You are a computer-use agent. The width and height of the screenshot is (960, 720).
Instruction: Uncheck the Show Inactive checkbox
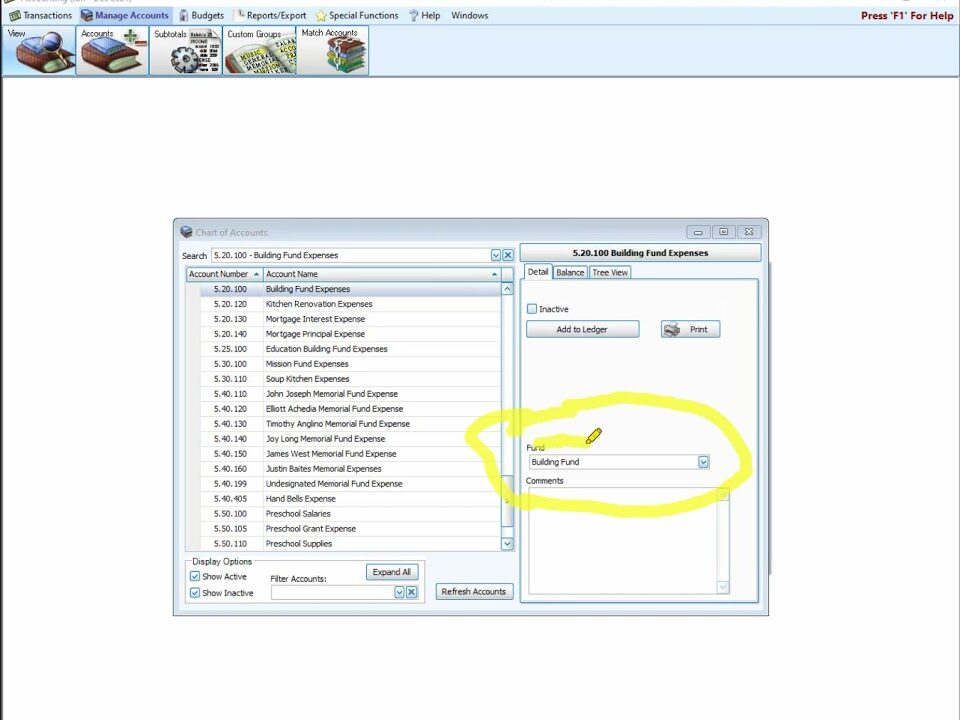(195, 593)
